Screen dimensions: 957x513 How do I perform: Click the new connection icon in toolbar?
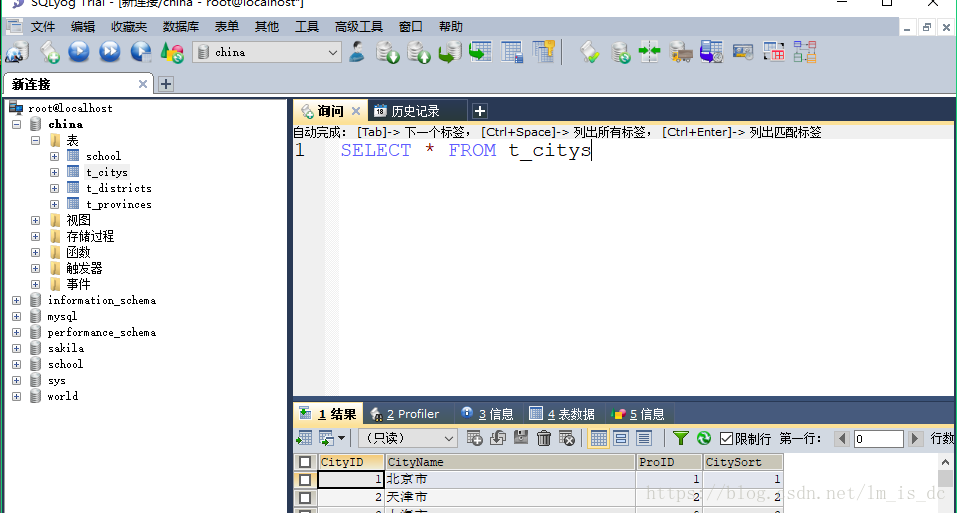click(17, 52)
